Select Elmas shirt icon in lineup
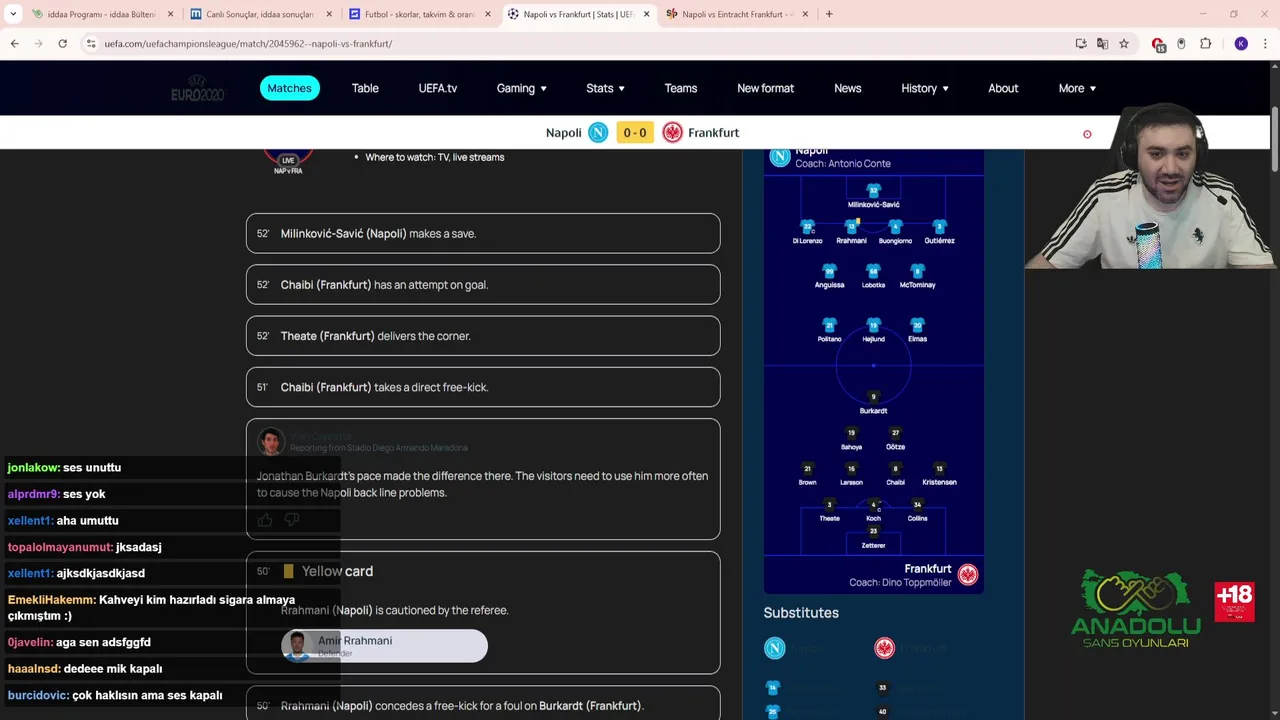Viewport: 1280px width, 720px height. (x=917, y=325)
